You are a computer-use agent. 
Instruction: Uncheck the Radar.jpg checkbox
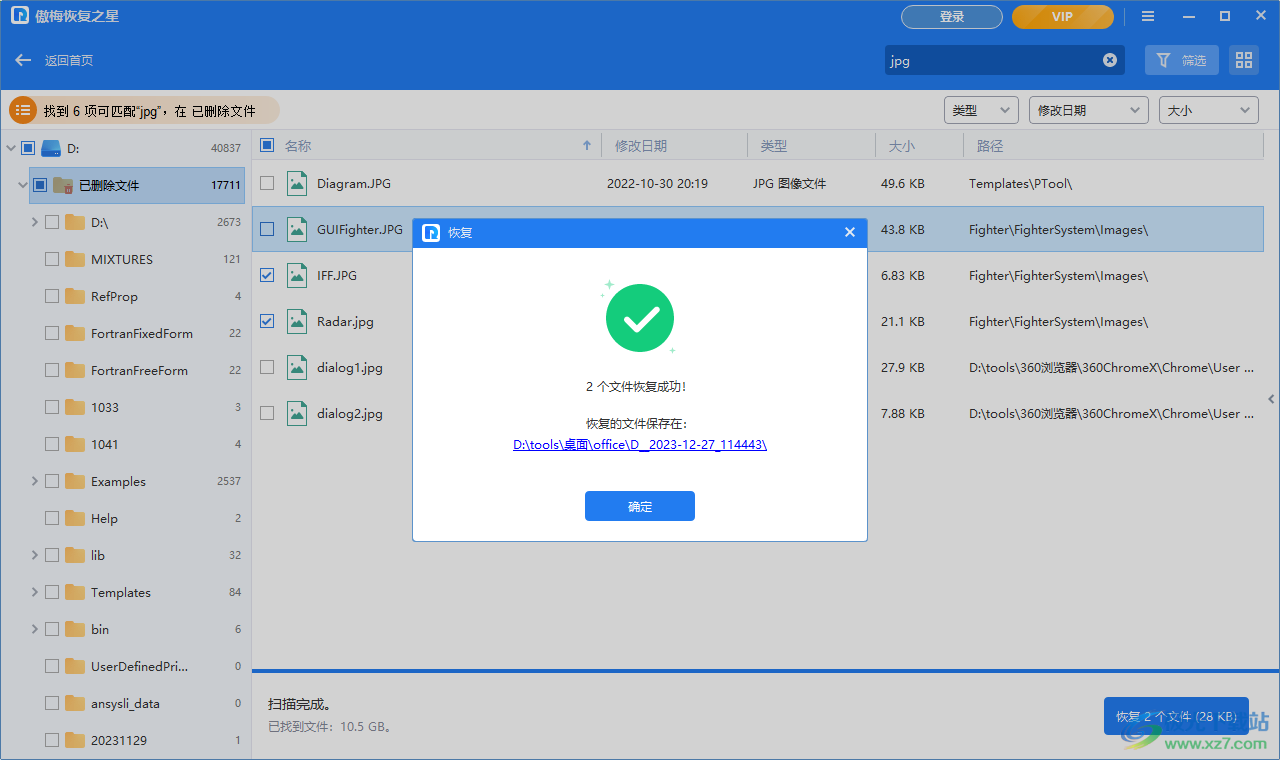[x=267, y=321]
